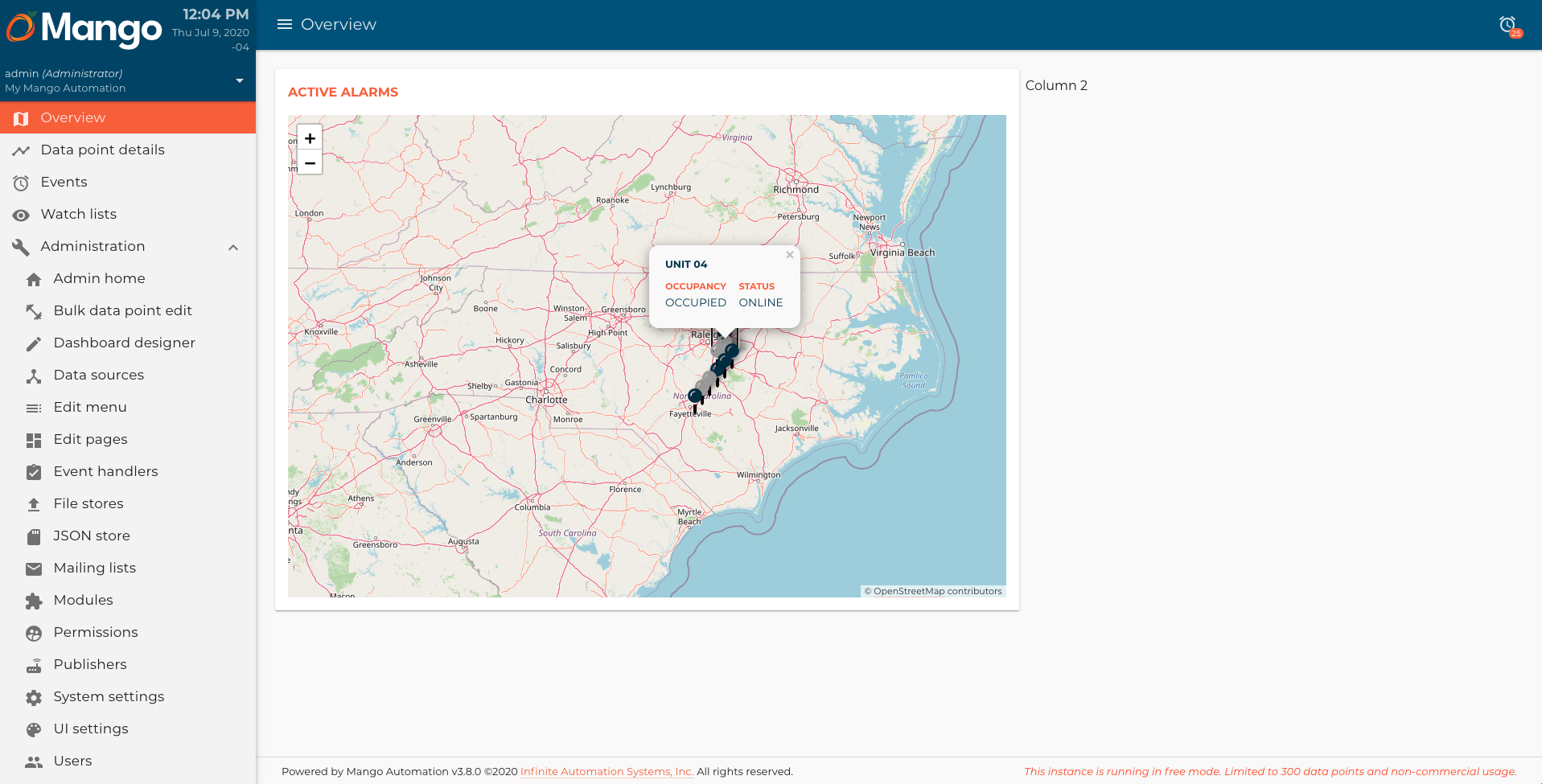Open Admin home page
Image resolution: width=1542 pixels, height=784 pixels.
click(x=128, y=278)
